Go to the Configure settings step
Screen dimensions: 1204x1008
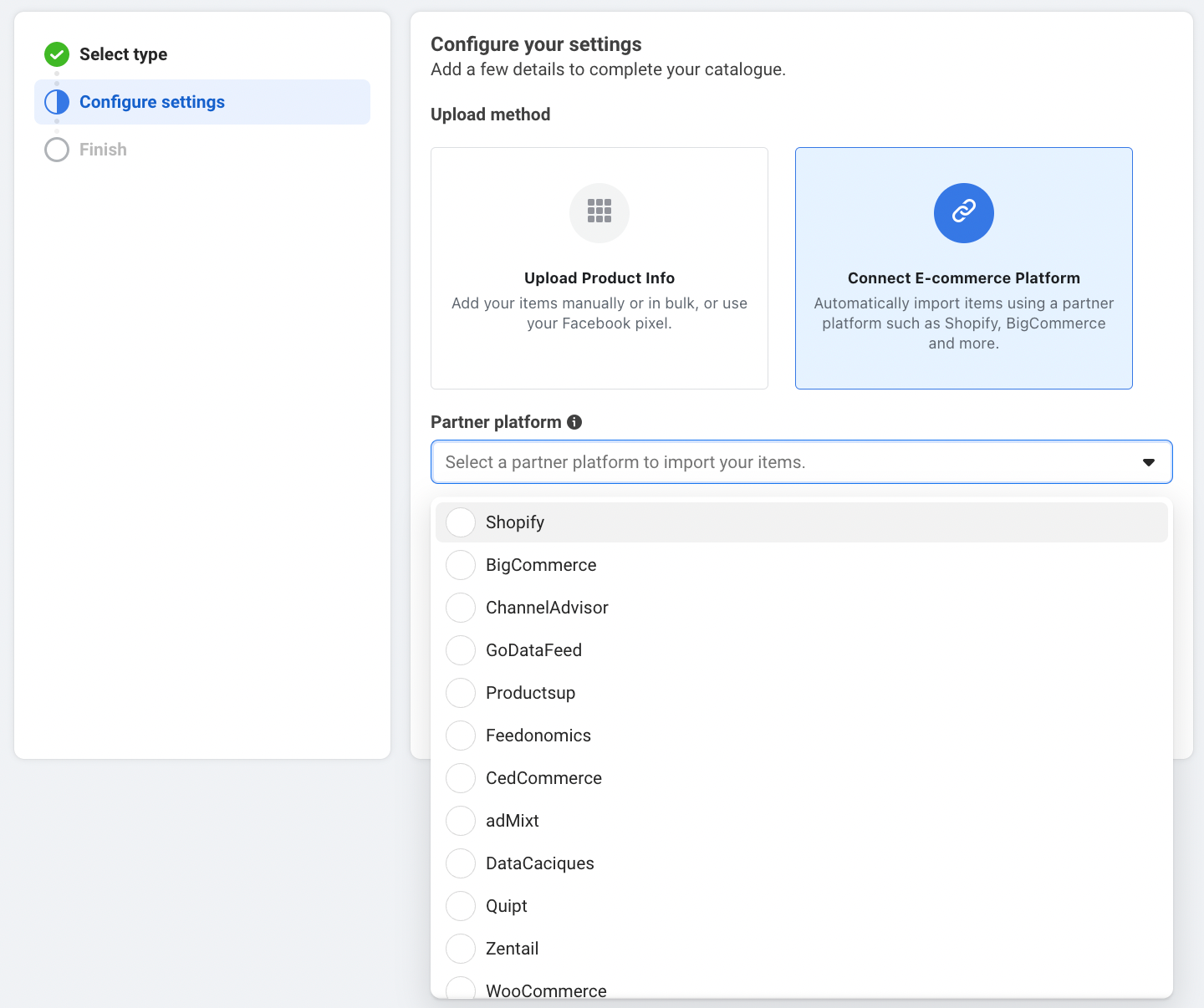pos(202,102)
